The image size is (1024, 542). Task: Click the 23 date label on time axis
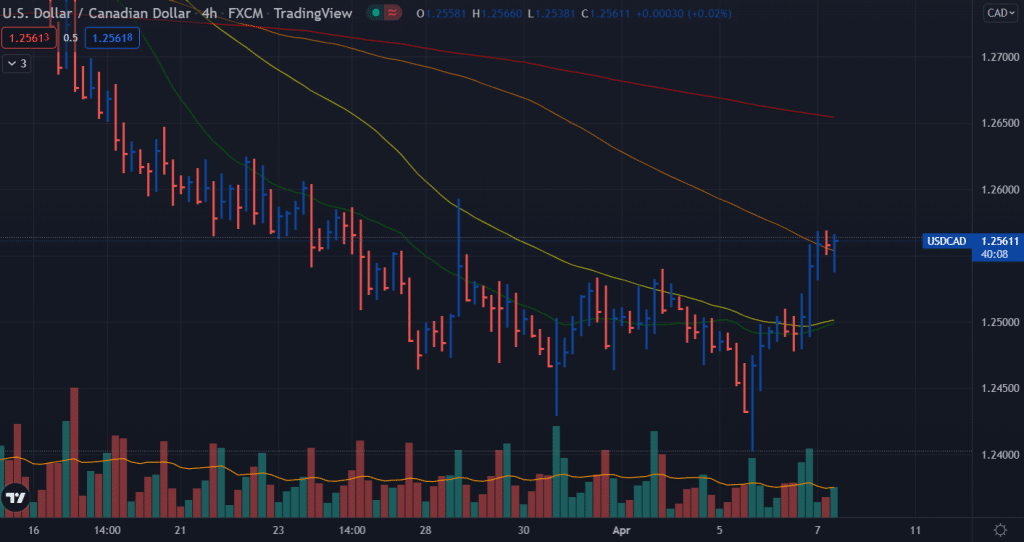pos(278,530)
